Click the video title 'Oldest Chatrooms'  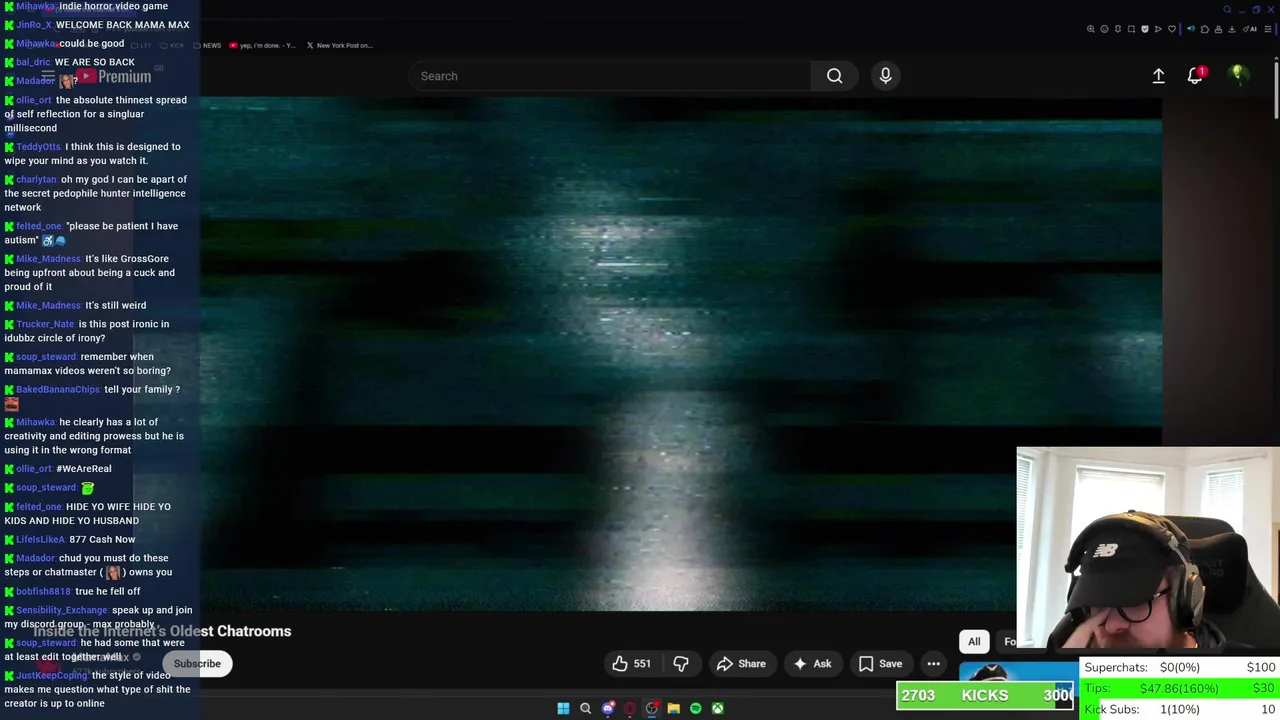(x=230, y=631)
